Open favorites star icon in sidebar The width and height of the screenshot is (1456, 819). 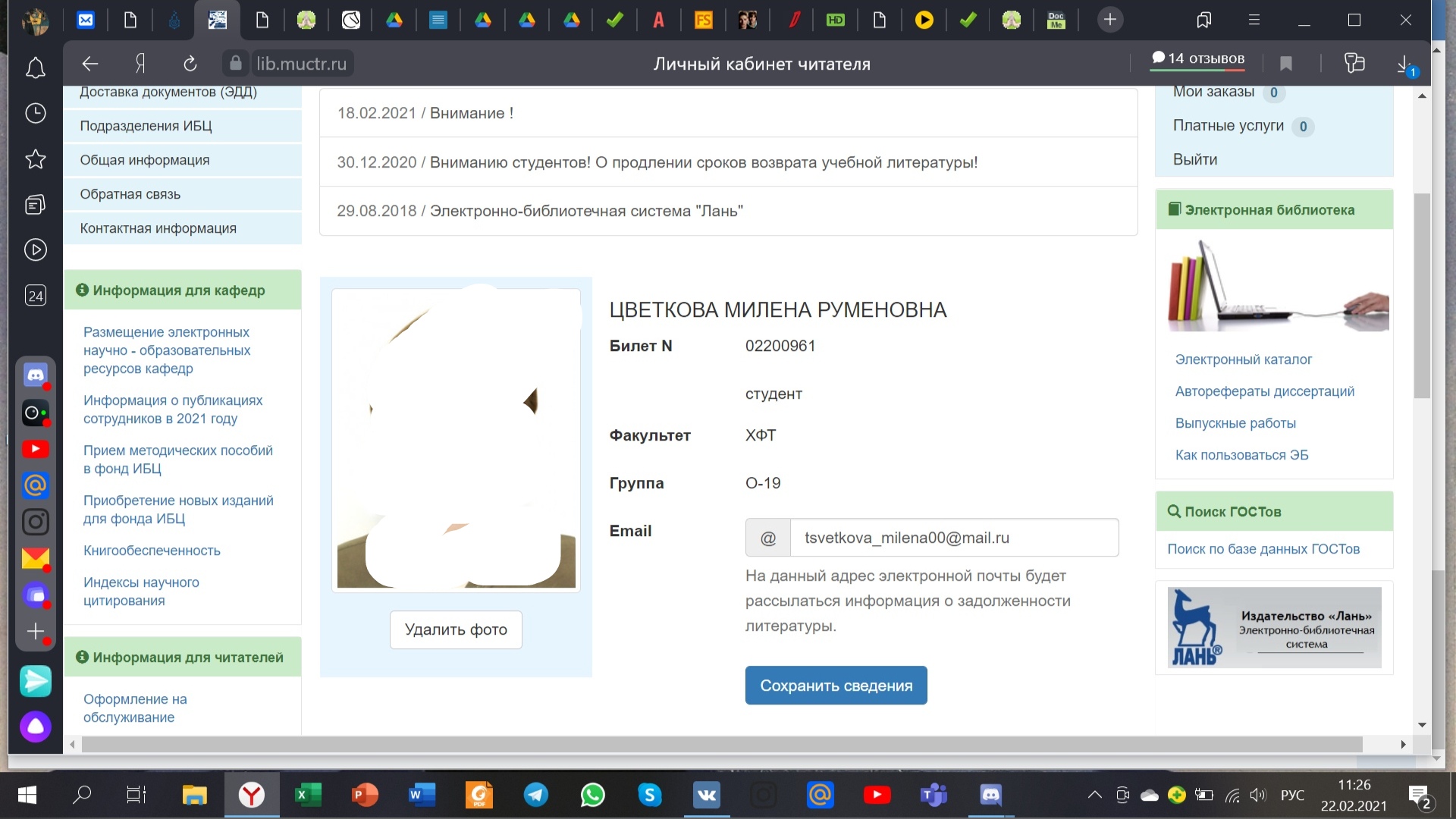click(35, 159)
